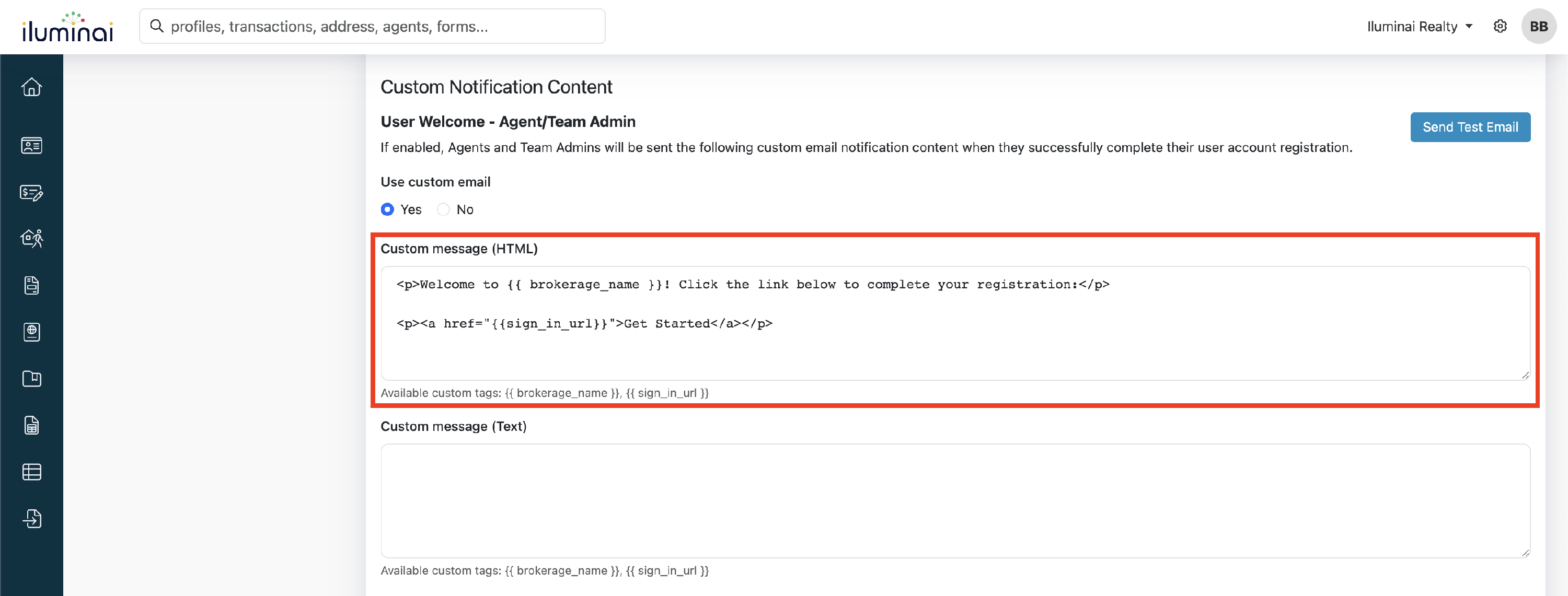The width and height of the screenshot is (1568, 596).
Task: Open the document with table sidebar icon
Action: [x=32, y=425]
